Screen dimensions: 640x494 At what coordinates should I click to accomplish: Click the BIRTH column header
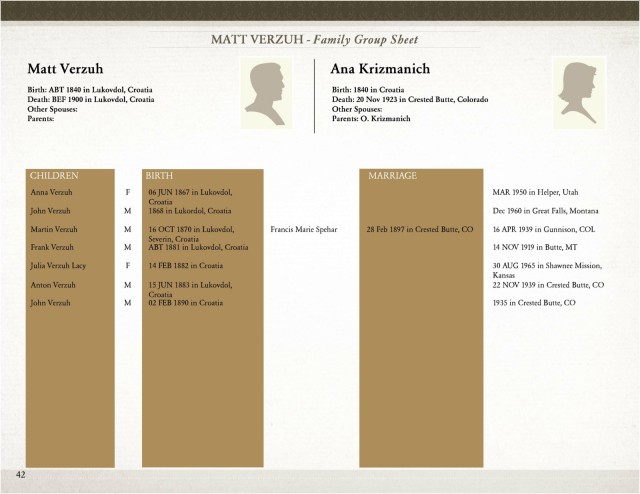[159, 176]
